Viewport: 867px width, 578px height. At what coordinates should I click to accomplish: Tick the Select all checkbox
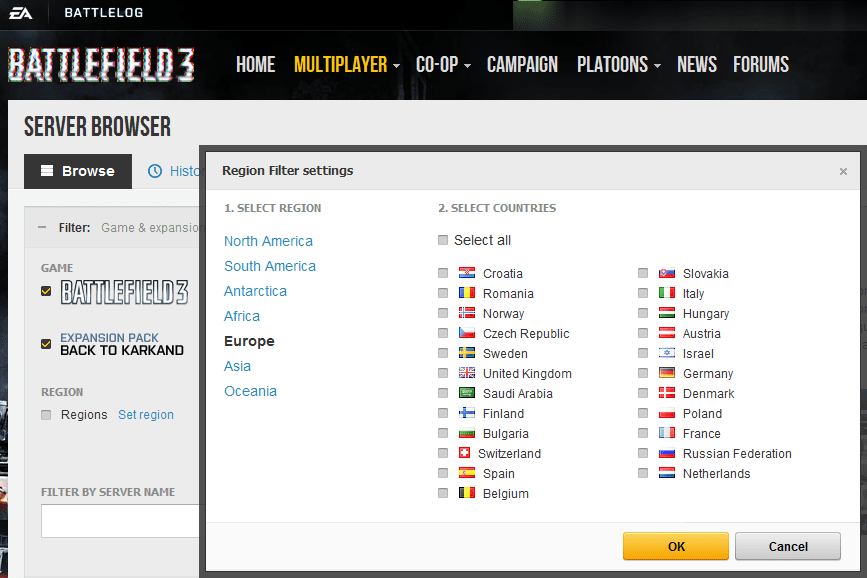[x=443, y=240]
